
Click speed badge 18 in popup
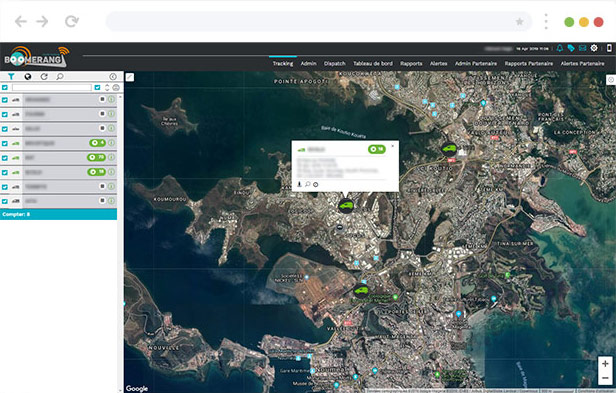click(x=377, y=149)
